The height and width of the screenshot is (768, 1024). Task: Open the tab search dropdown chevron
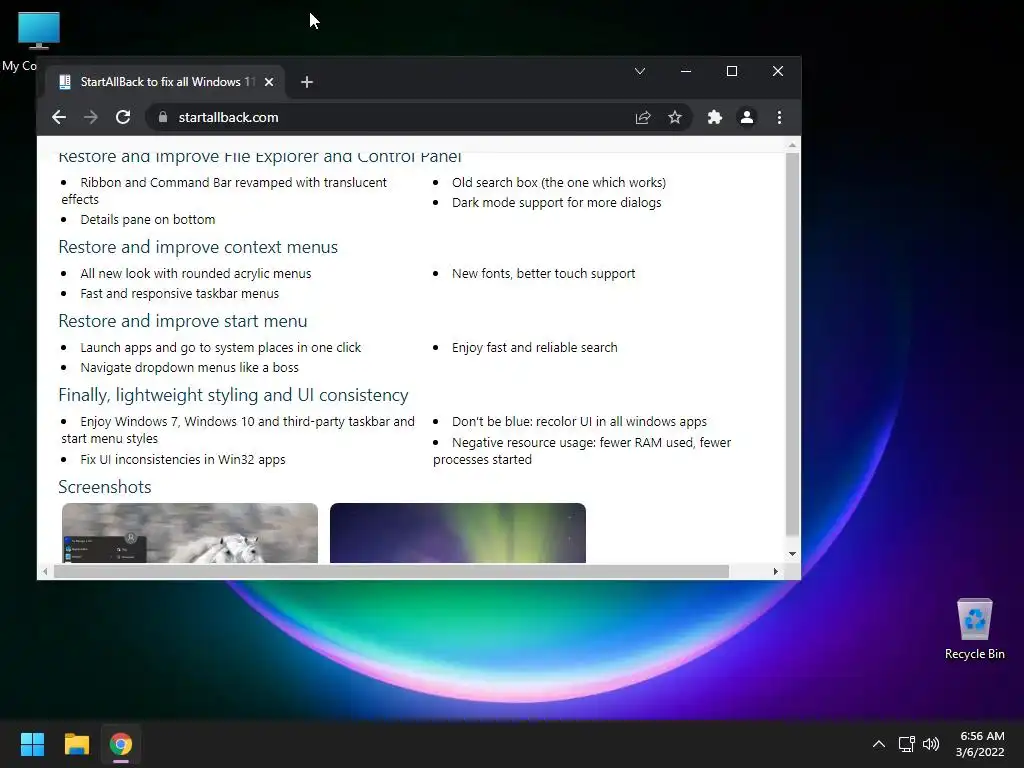[640, 71]
